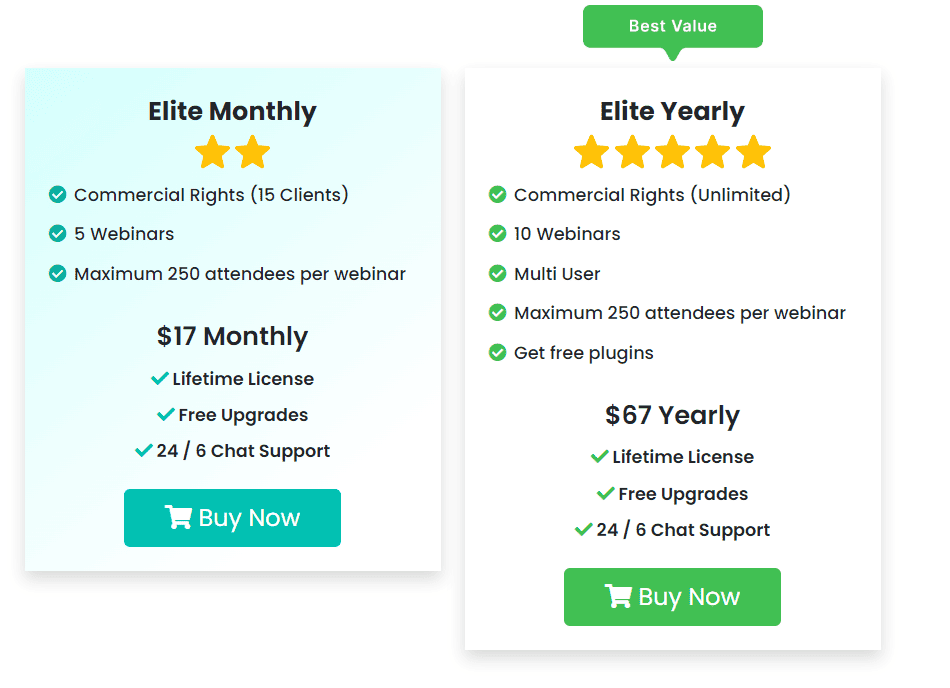Click the green check beside Lifetime License on yearly plan
This screenshot has width=950, height=688.
click(x=602, y=456)
